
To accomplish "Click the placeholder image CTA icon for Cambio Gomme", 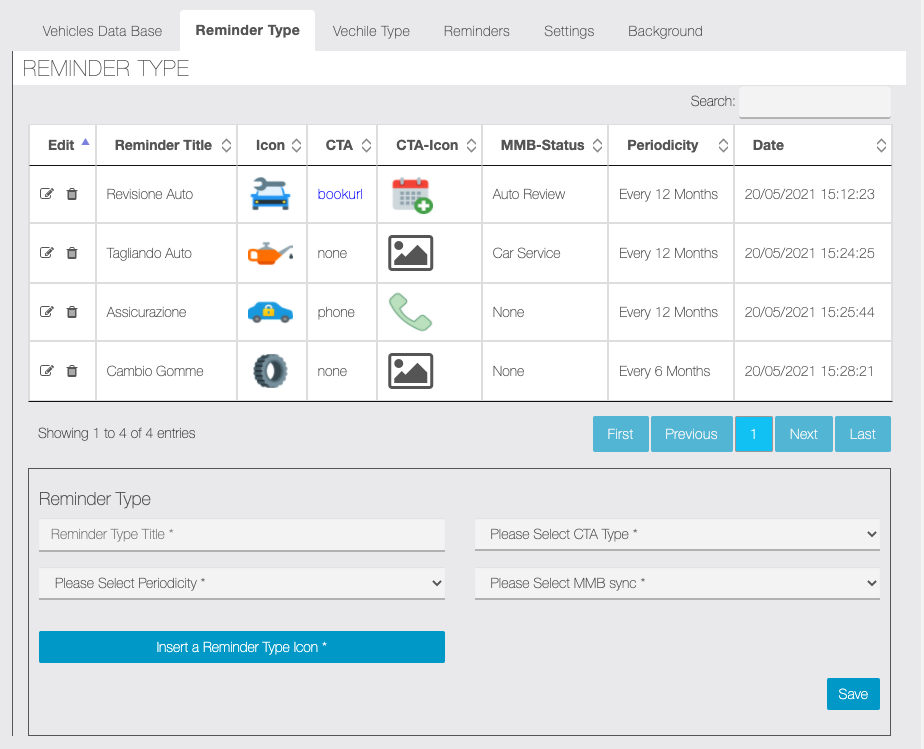I will (x=411, y=371).
